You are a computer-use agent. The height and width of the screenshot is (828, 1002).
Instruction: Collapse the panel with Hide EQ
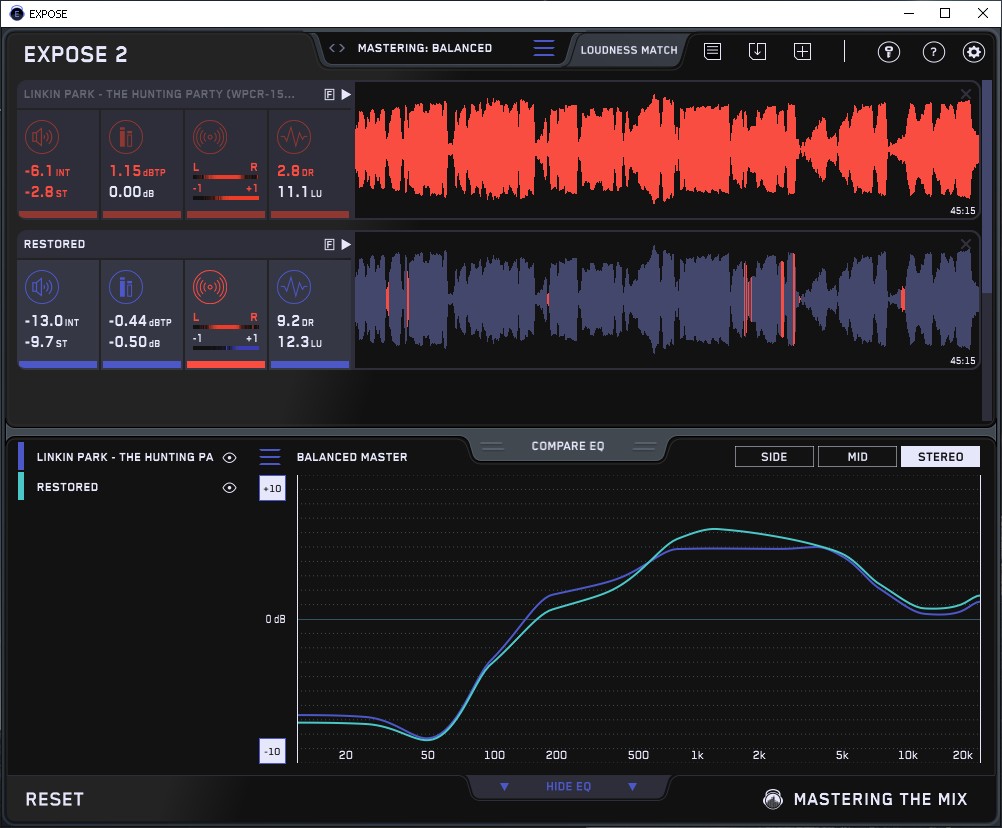(568, 786)
